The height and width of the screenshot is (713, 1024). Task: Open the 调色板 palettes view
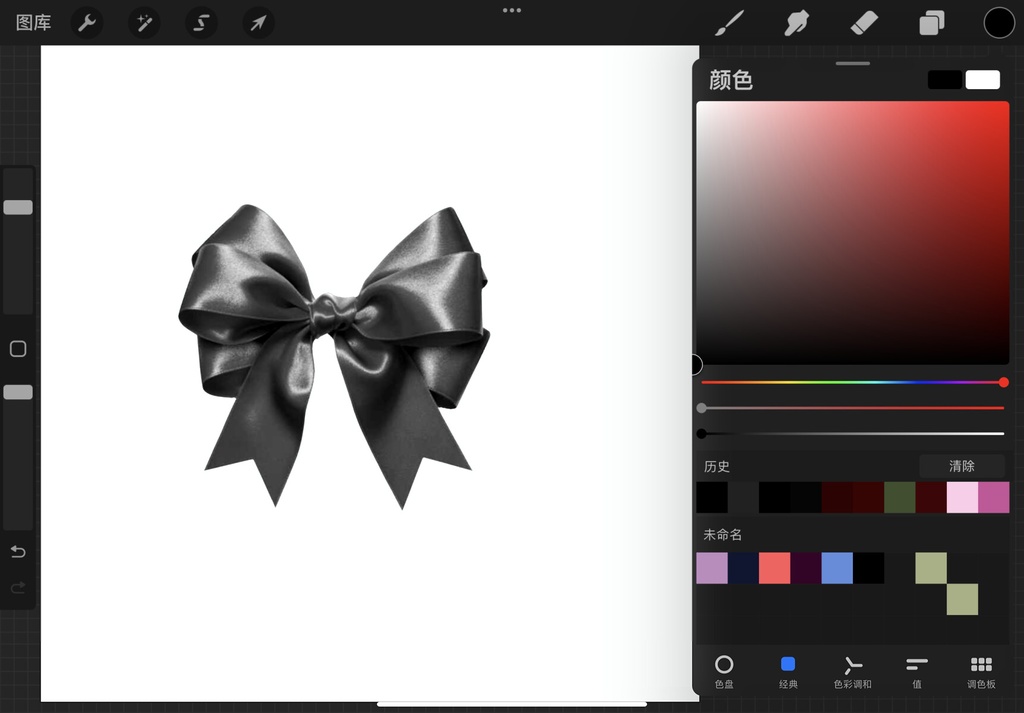click(x=980, y=672)
